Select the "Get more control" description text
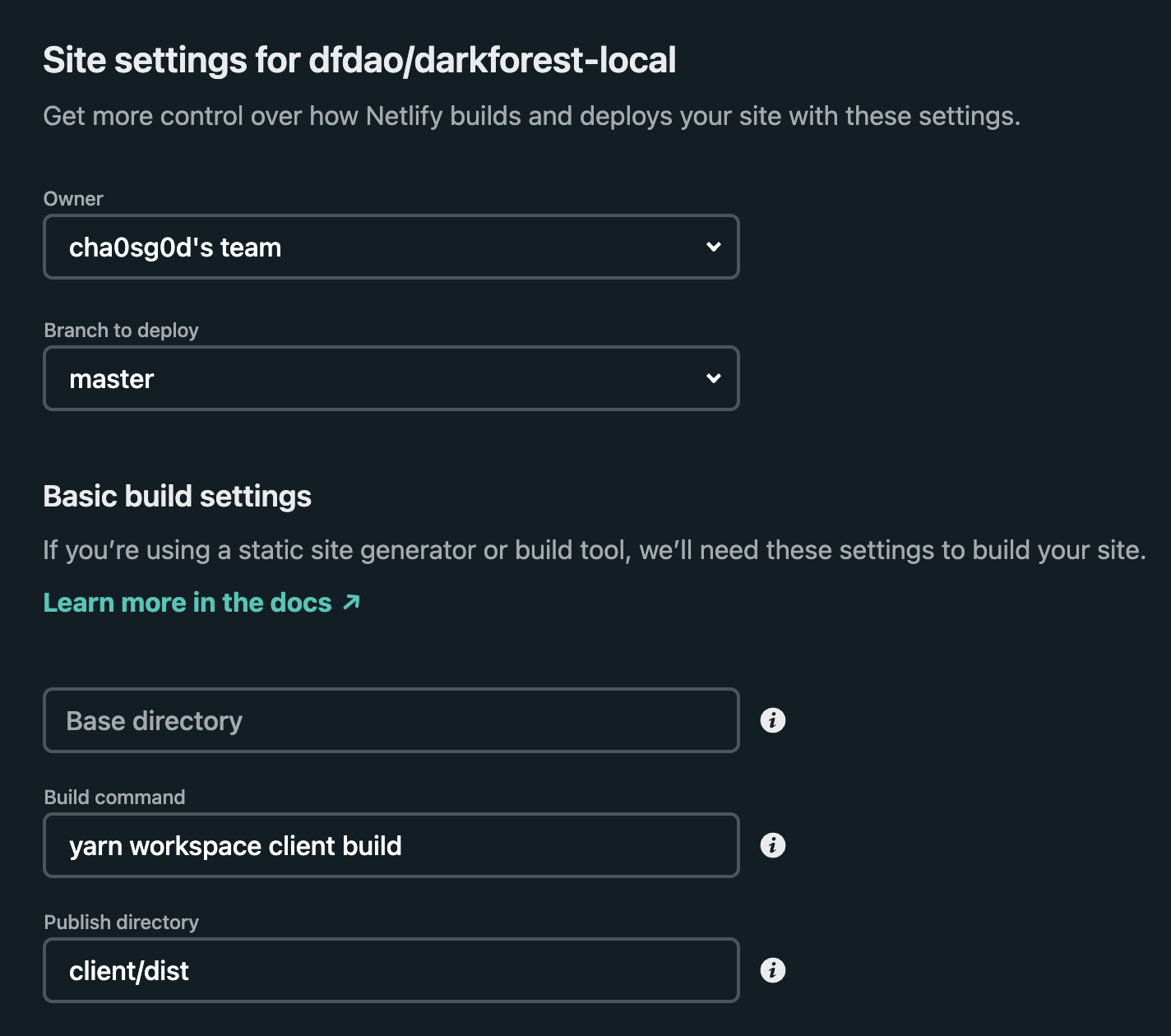This screenshot has height=1036, width=1171. [x=531, y=117]
